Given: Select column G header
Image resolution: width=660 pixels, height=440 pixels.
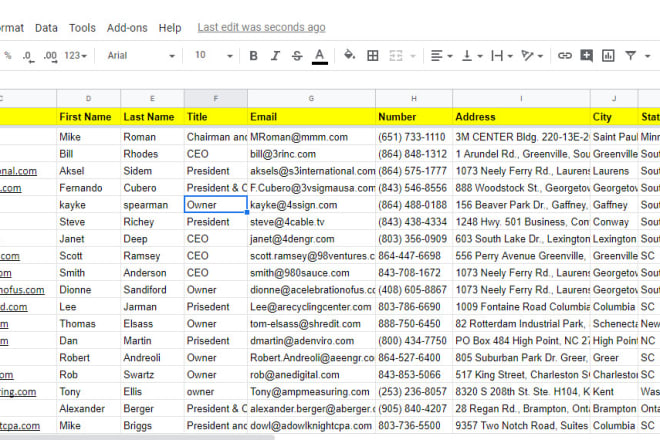Looking at the screenshot, I should pyautogui.click(x=311, y=99).
